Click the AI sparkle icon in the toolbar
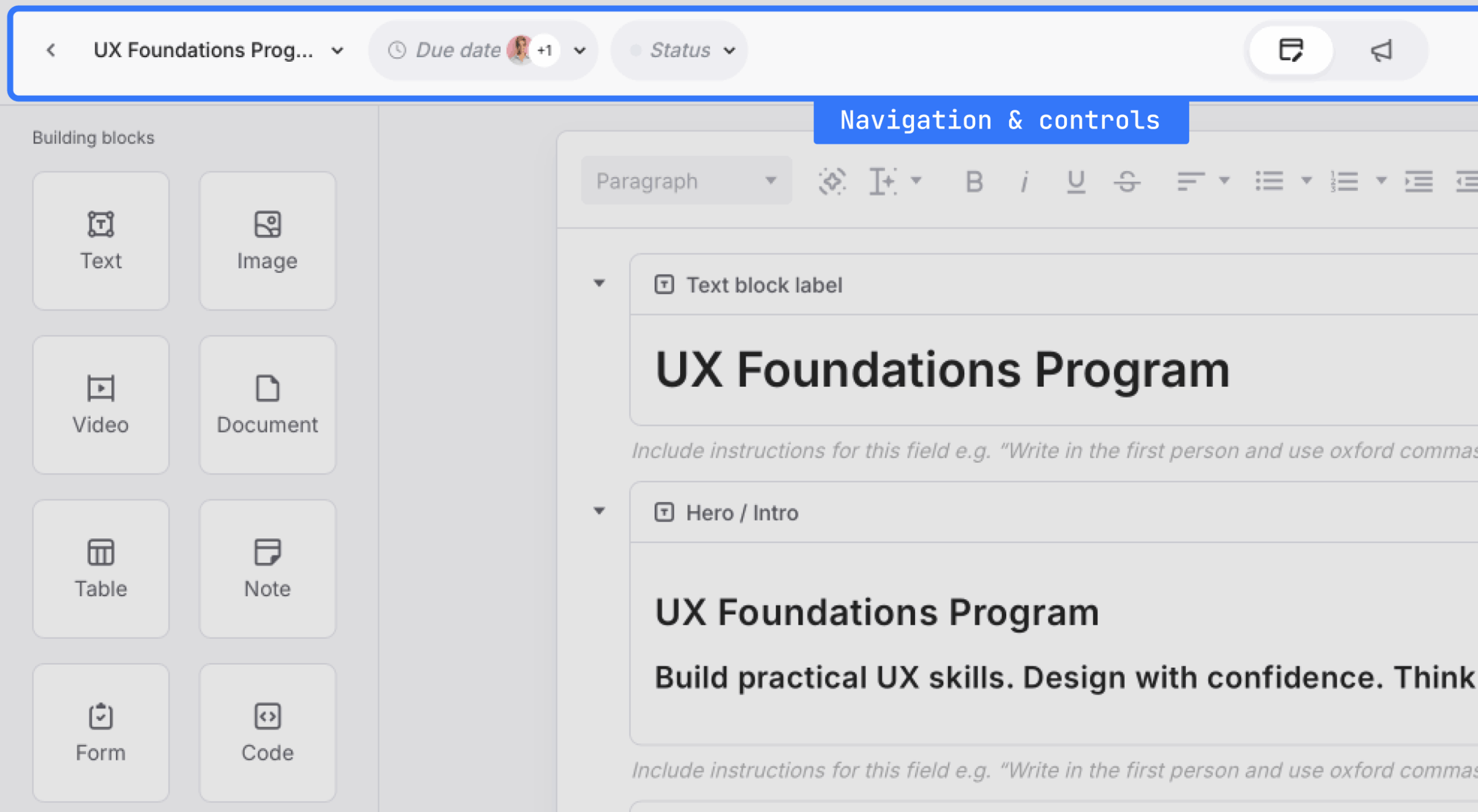1478x812 pixels. (832, 181)
